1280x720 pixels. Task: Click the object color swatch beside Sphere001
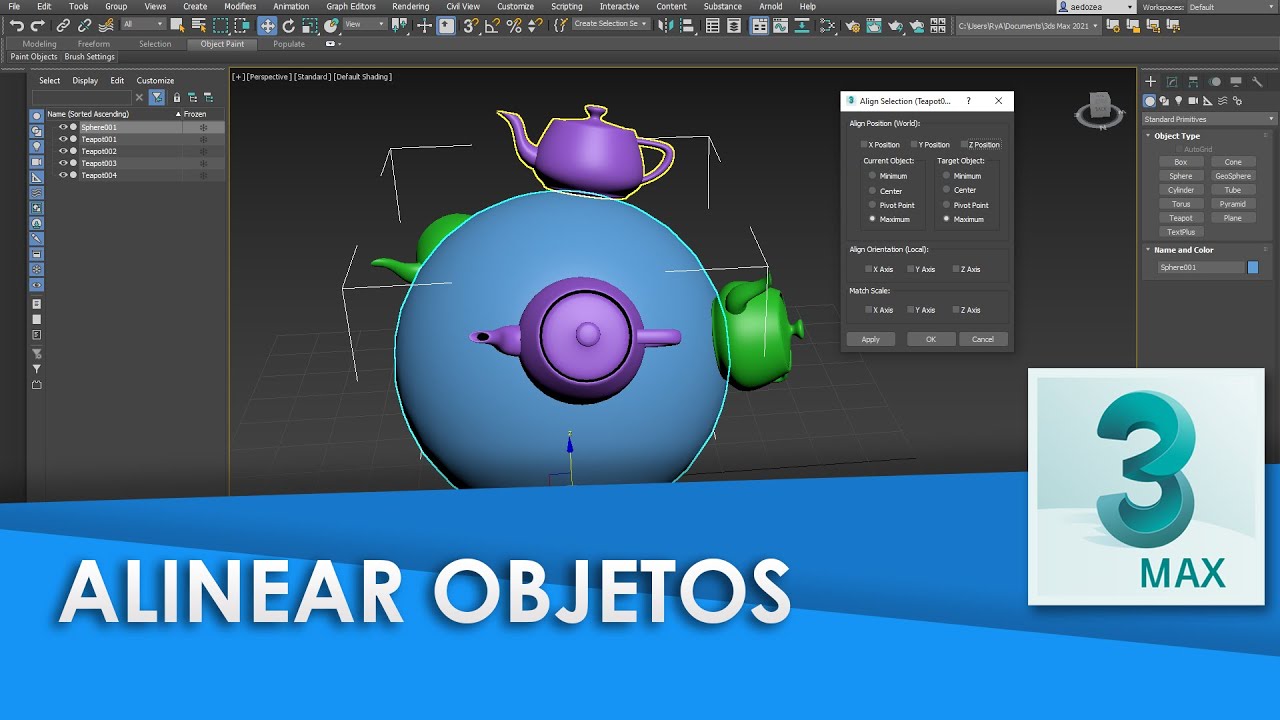coord(1253,267)
